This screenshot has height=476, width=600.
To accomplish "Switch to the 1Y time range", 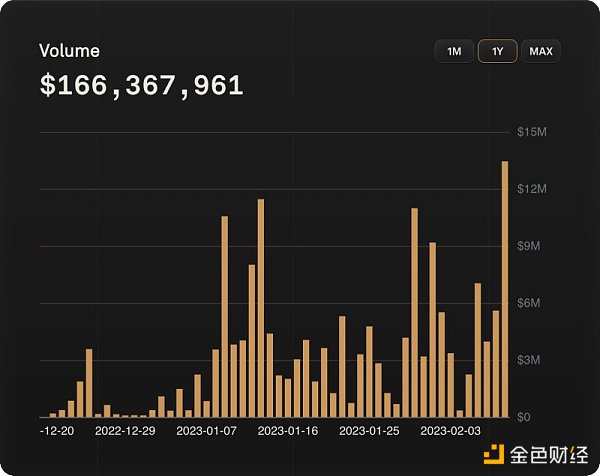I will point(497,51).
